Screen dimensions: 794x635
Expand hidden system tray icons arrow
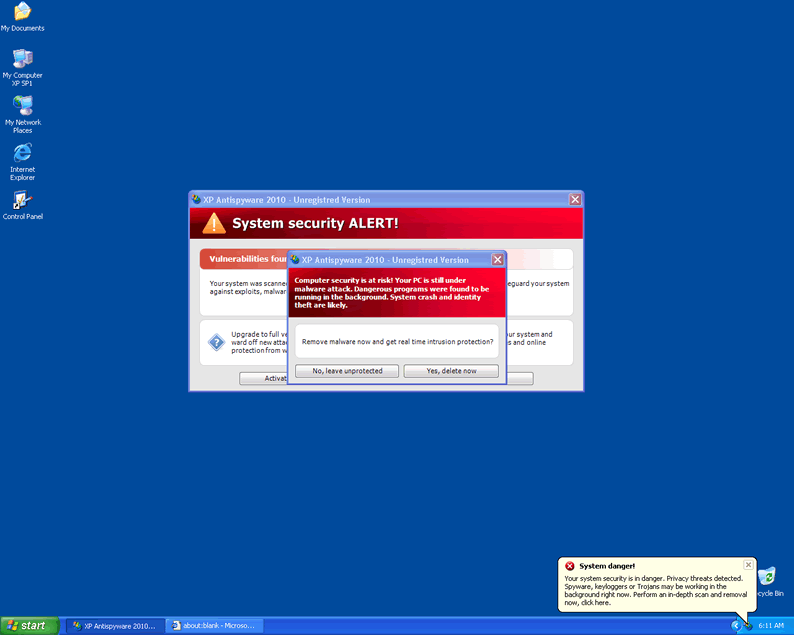point(735,625)
